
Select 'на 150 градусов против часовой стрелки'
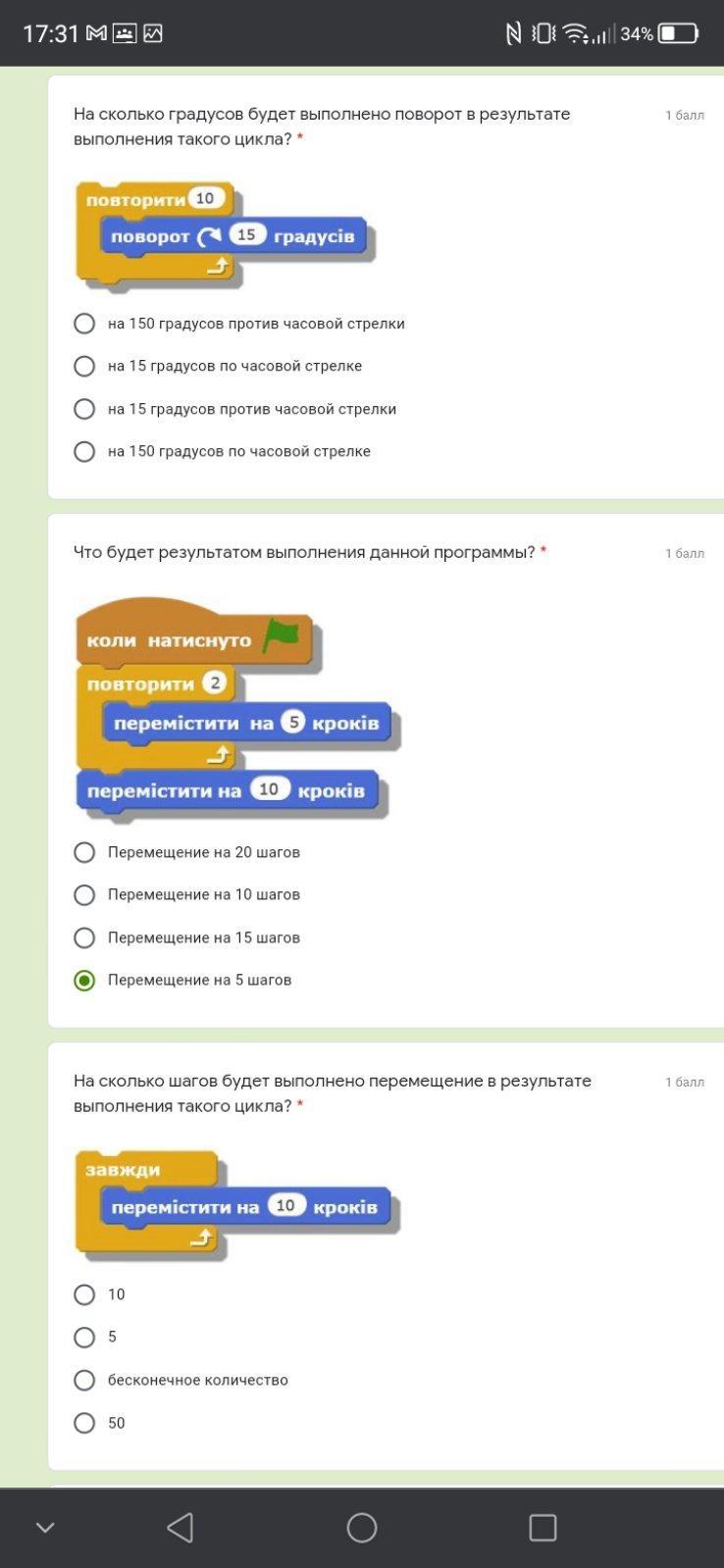[85, 324]
